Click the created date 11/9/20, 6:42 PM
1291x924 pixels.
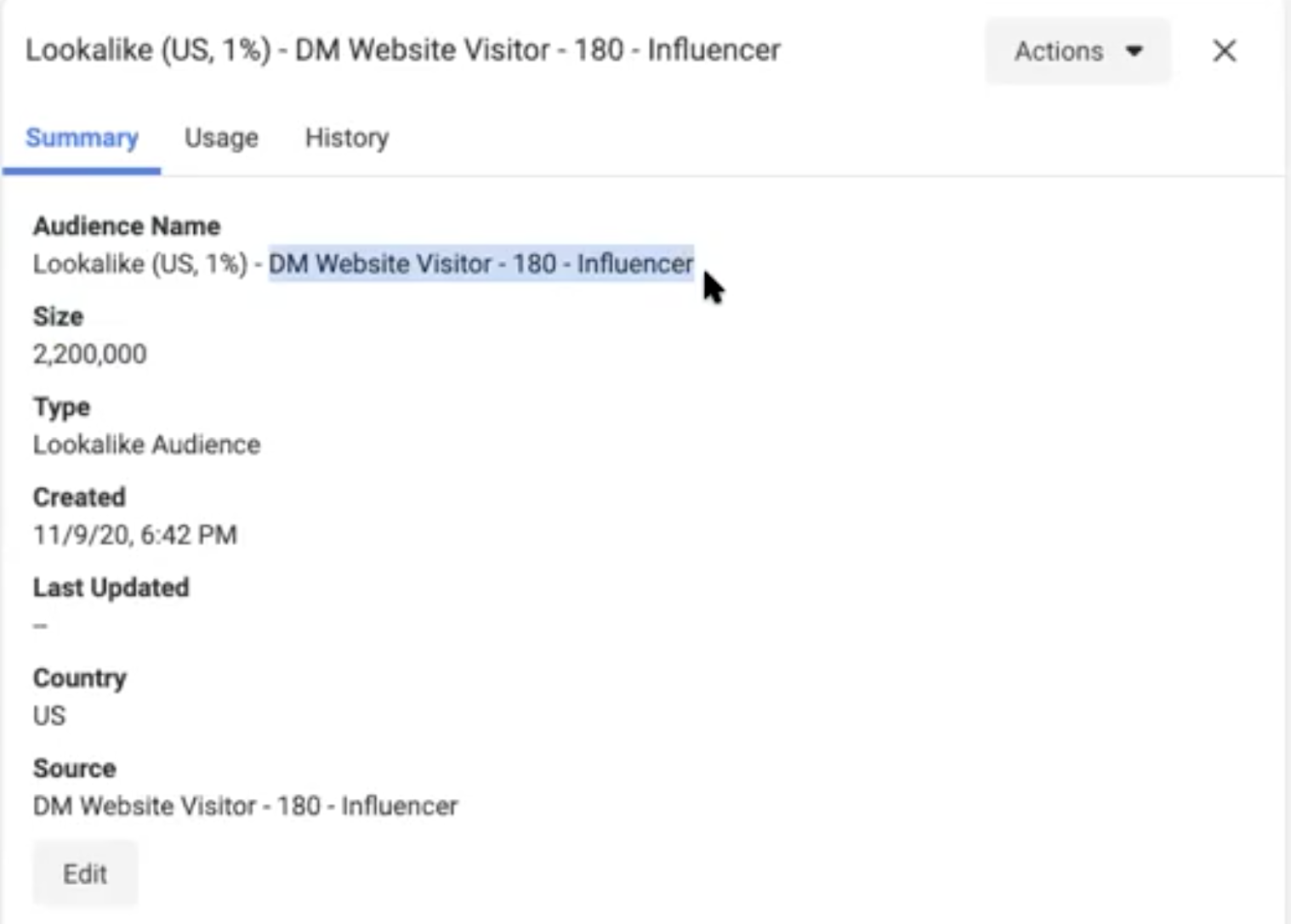(x=134, y=535)
